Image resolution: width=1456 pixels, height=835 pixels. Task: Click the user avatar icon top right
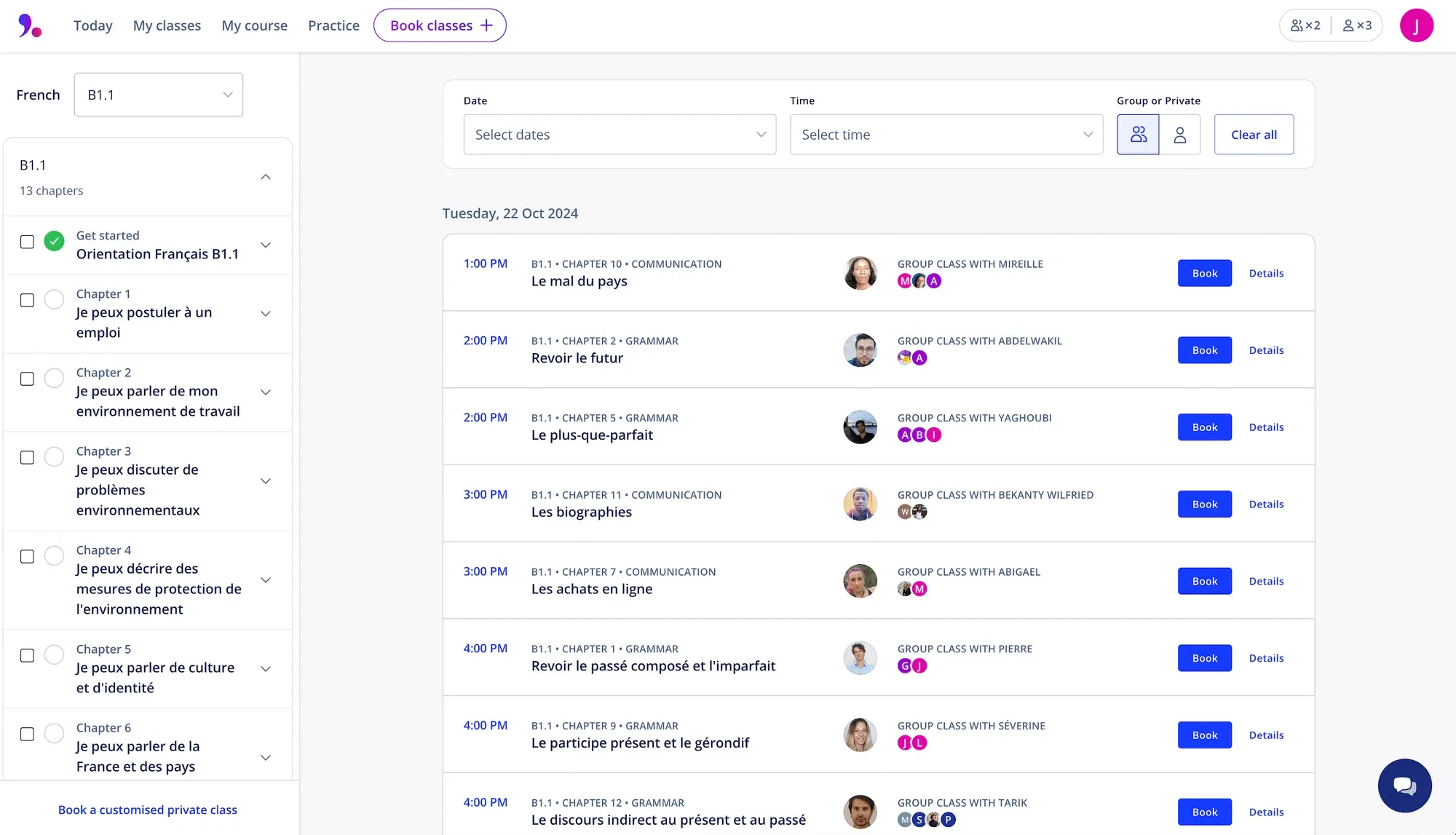pyautogui.click(x=1418, y=25)
